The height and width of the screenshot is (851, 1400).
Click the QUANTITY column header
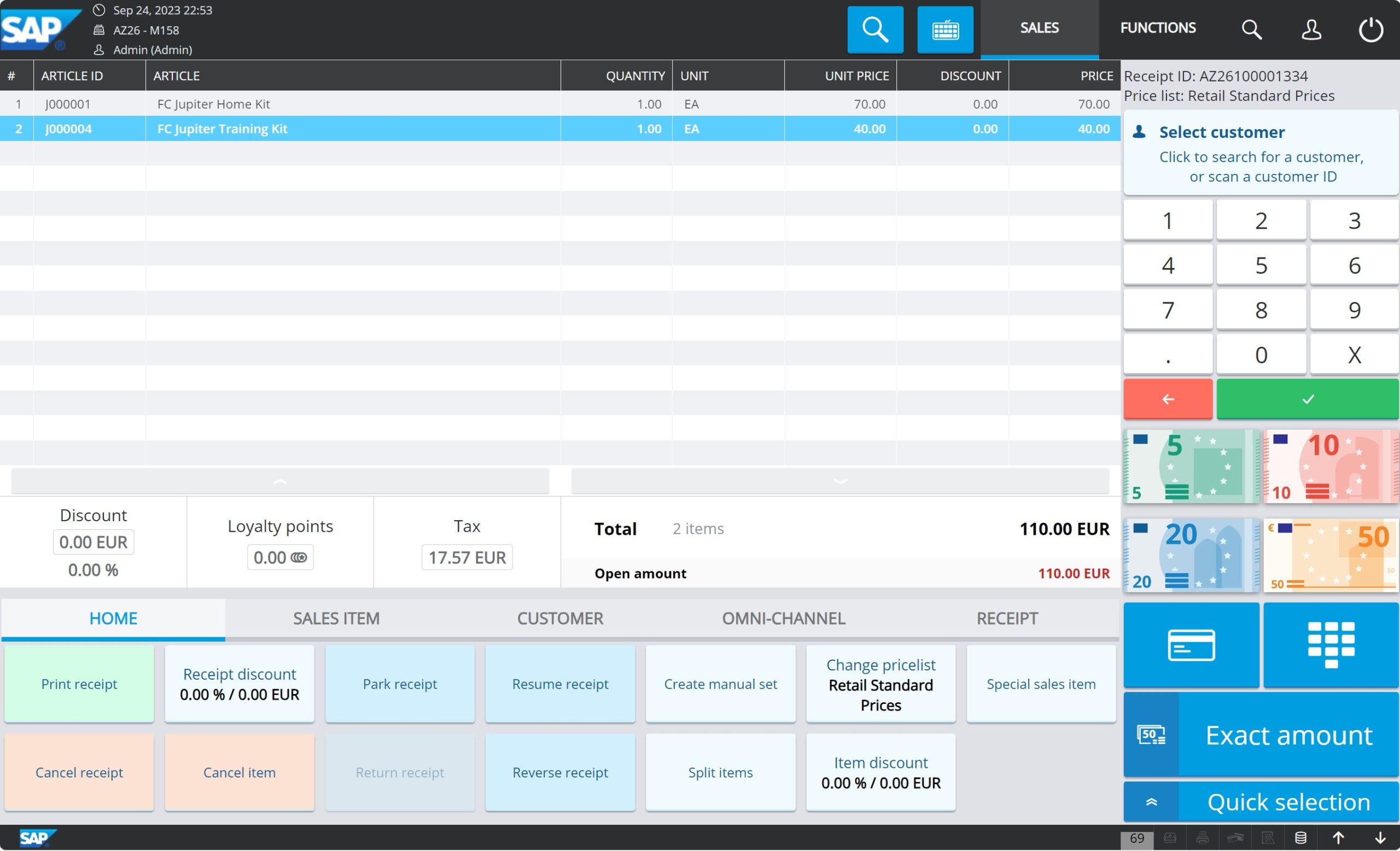(x=616, y=75)
